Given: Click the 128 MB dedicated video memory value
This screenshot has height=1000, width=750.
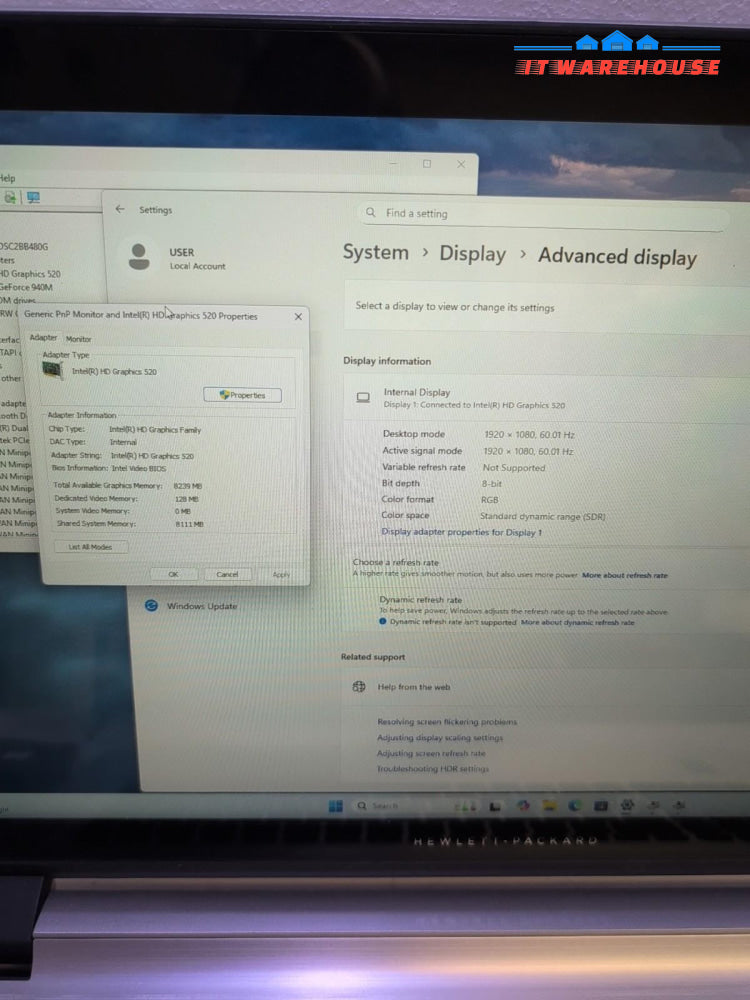Looking at the screenshot, I should pyautogui.click(x=187, y=499).
